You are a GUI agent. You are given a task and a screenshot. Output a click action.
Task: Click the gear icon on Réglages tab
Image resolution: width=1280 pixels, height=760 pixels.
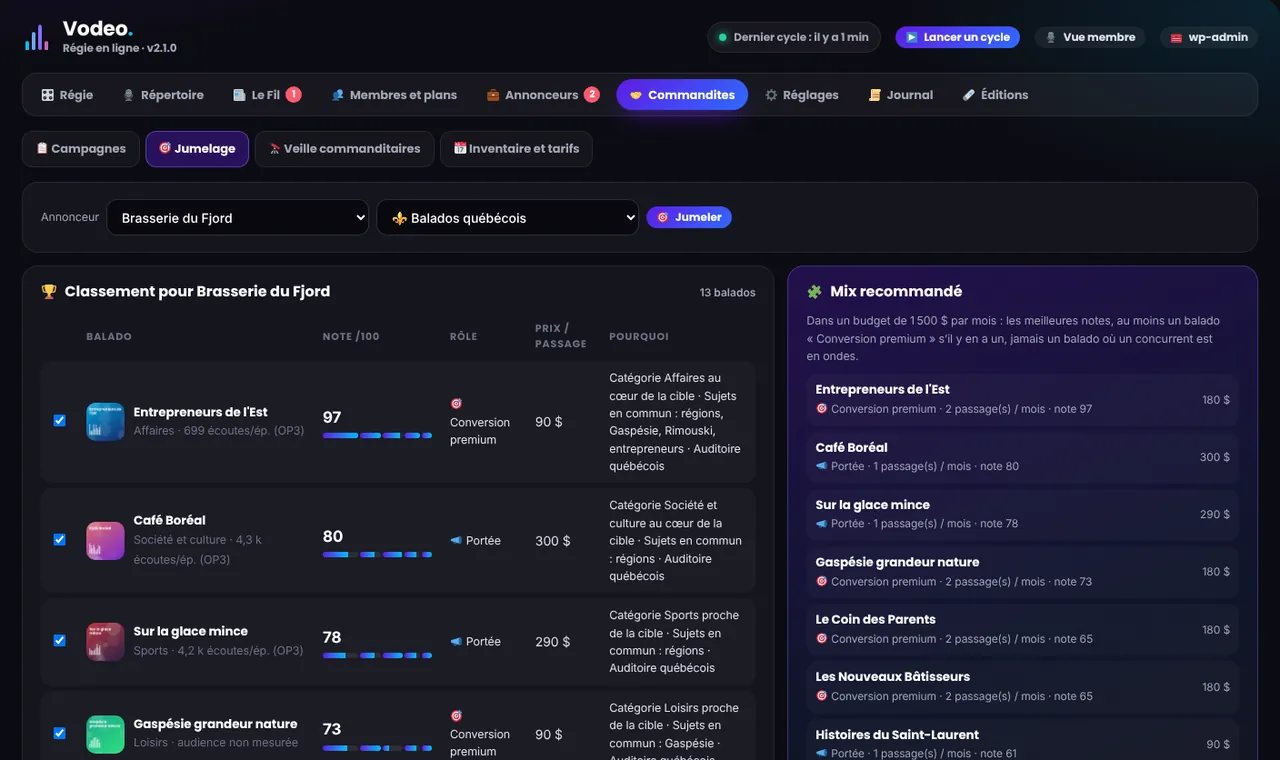coord(771,95)
